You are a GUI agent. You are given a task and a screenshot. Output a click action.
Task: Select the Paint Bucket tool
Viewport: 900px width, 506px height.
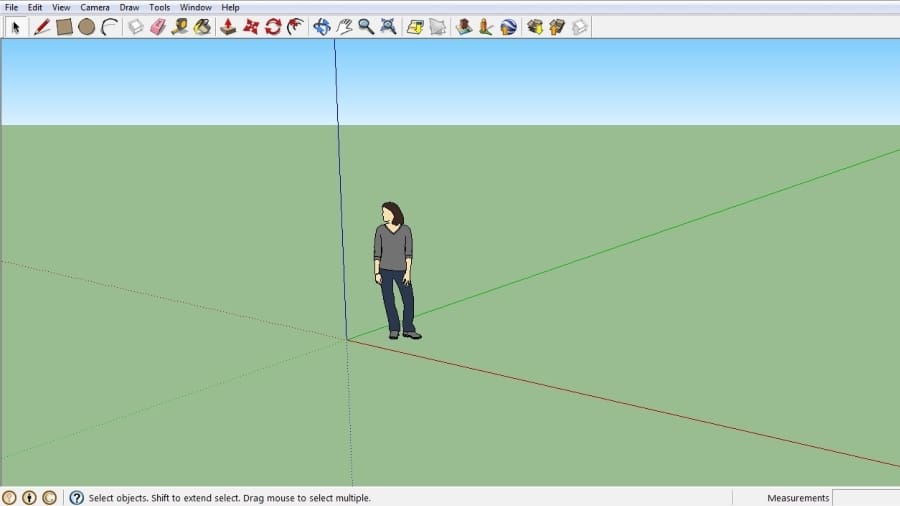coord(202,27)
